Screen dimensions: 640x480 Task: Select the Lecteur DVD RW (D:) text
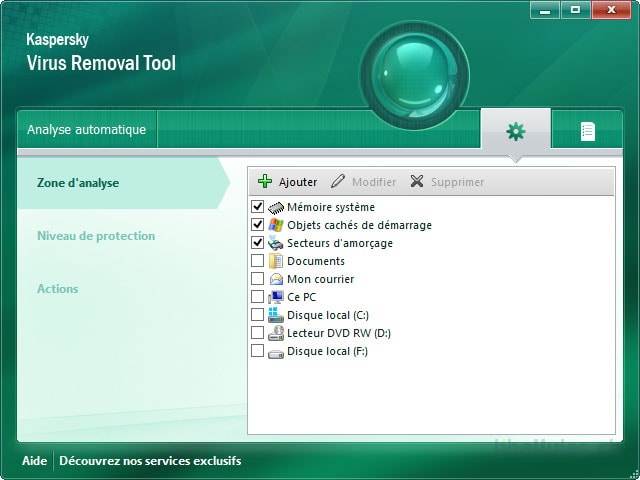tap(339, 333)
